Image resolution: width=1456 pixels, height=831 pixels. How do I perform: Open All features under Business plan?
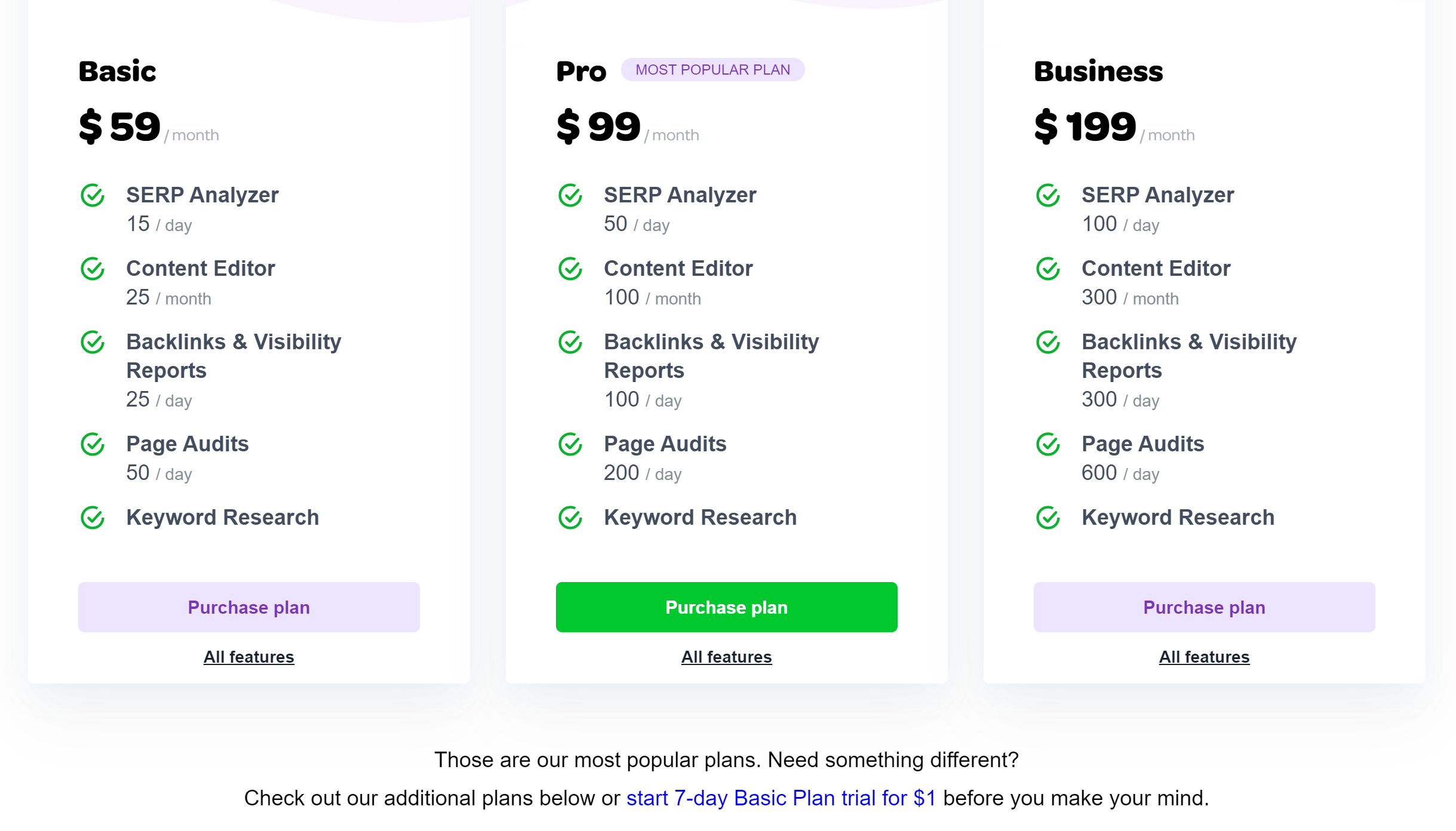1204,657
